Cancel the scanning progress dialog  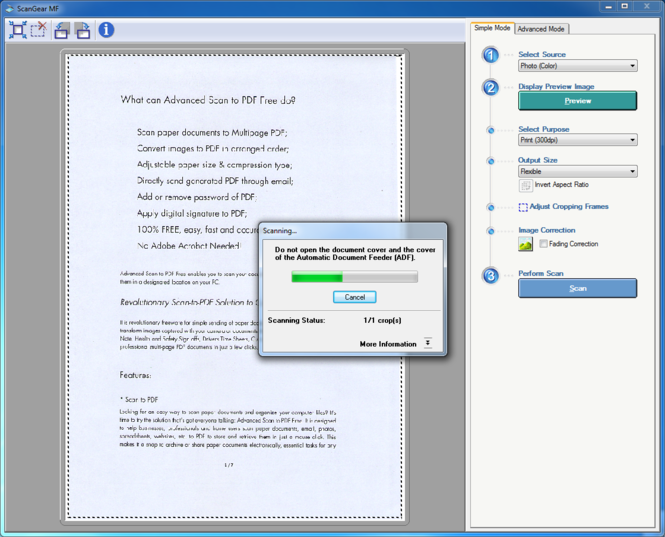355,297
